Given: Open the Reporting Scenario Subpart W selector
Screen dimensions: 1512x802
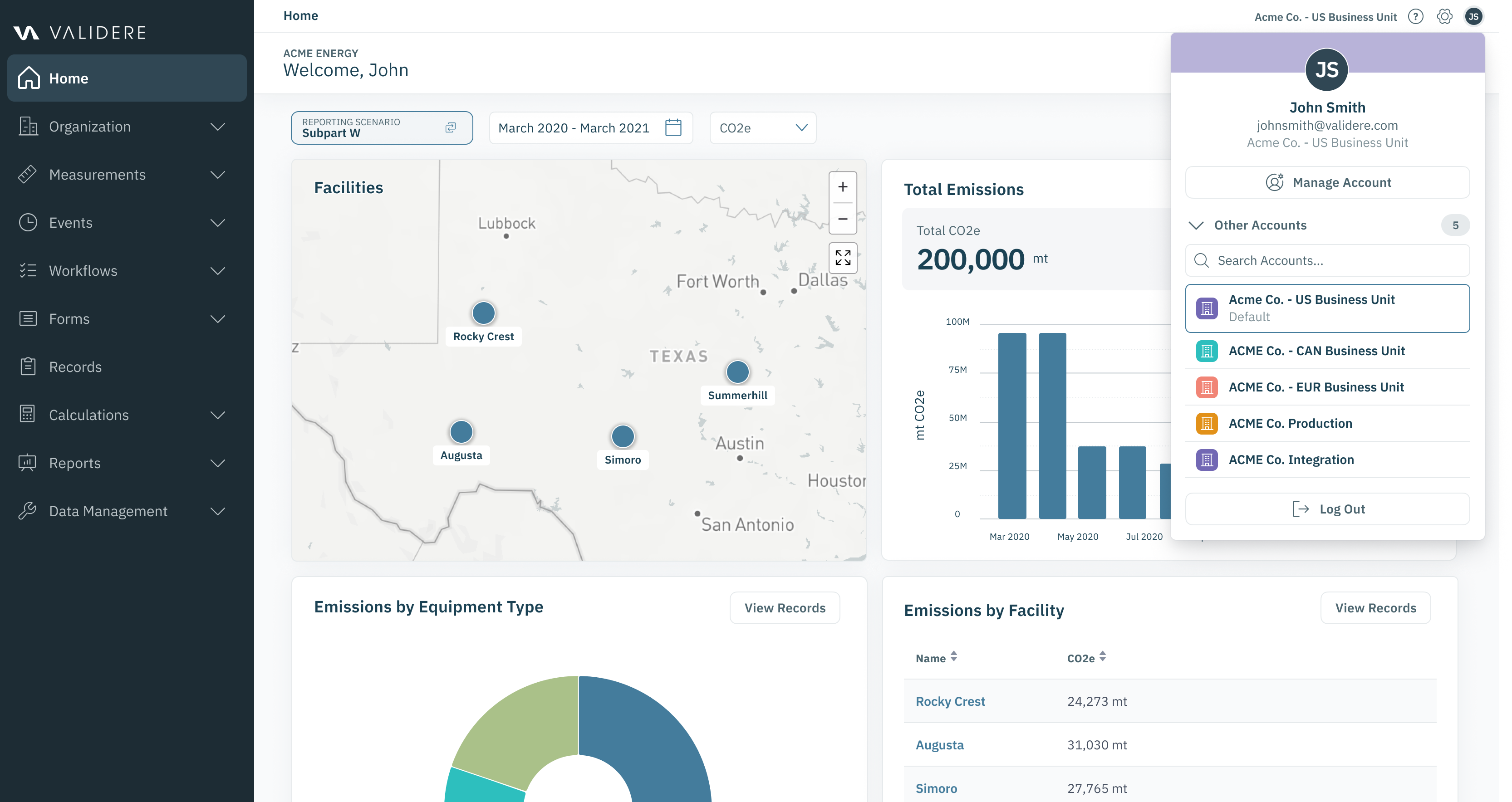Looking at the screenshot, I should click(382, 127).
